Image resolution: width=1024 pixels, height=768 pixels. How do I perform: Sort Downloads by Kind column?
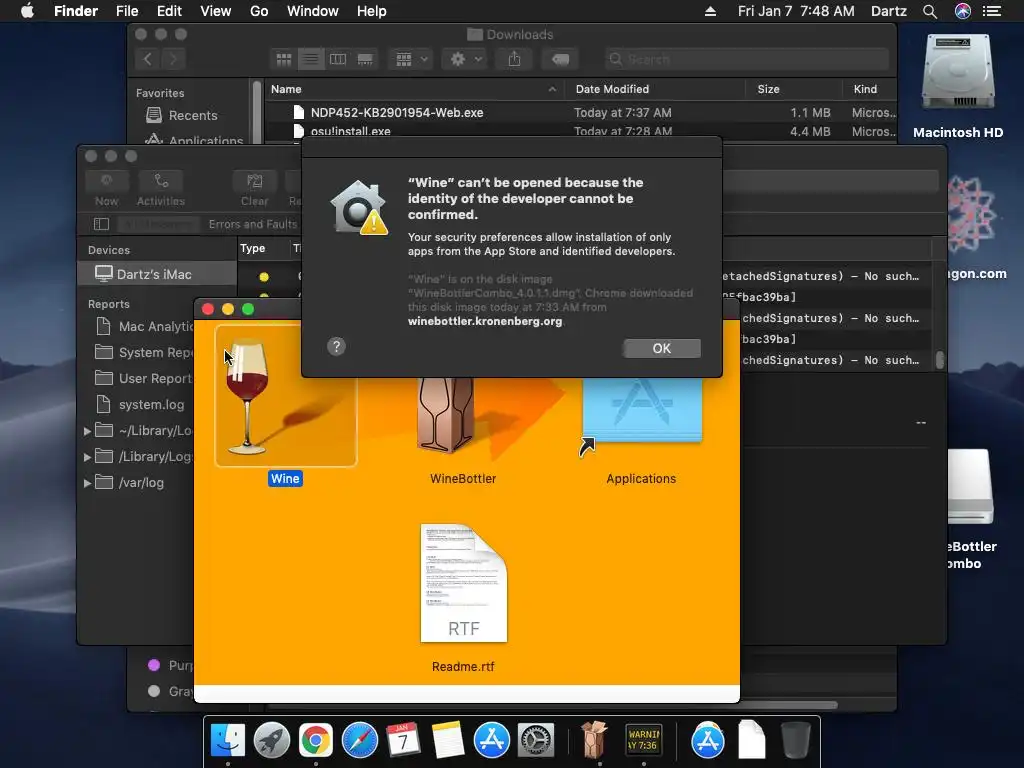click(869, 89)
